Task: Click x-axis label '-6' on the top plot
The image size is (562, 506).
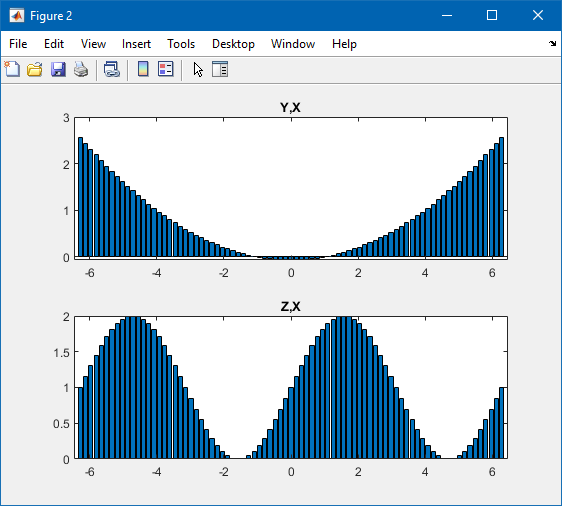Action: (90, 273)
